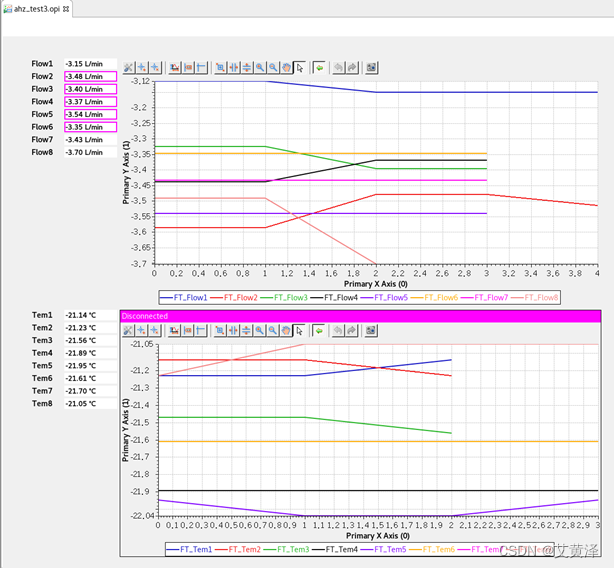Image resolution: width=614 pixels, height=568 pixels.
Task: Select vertical zoom tool on Flow graph
Action: pos(247,68)
